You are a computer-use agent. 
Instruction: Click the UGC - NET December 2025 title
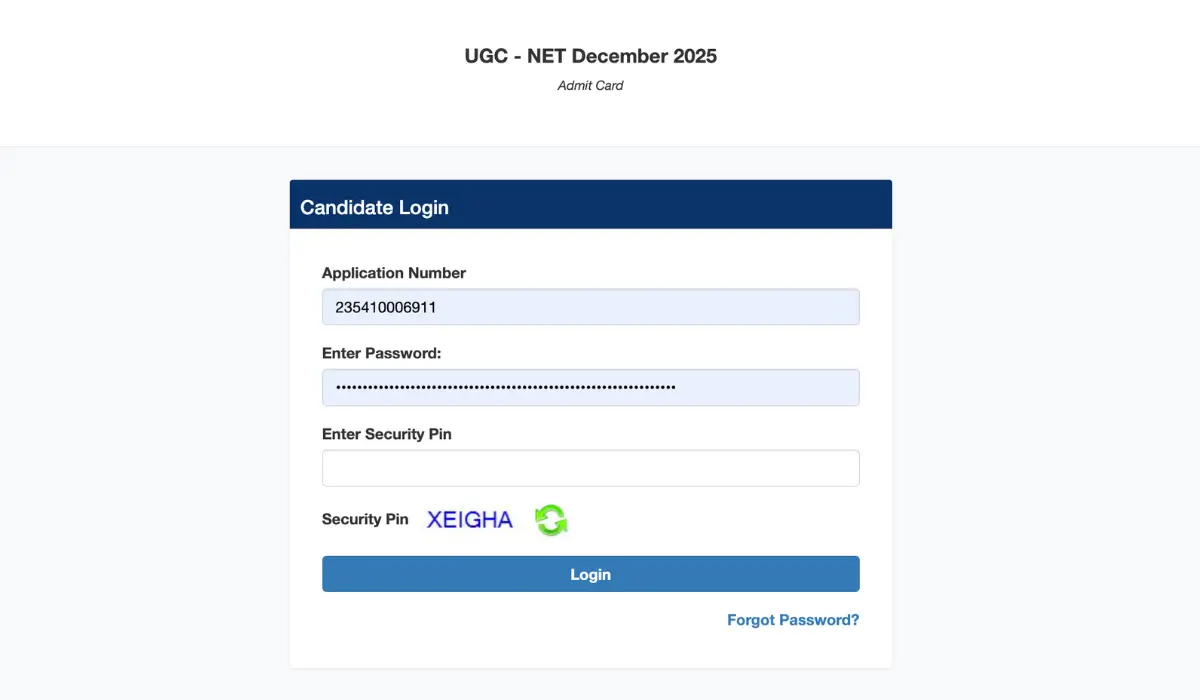pos(590,56)
